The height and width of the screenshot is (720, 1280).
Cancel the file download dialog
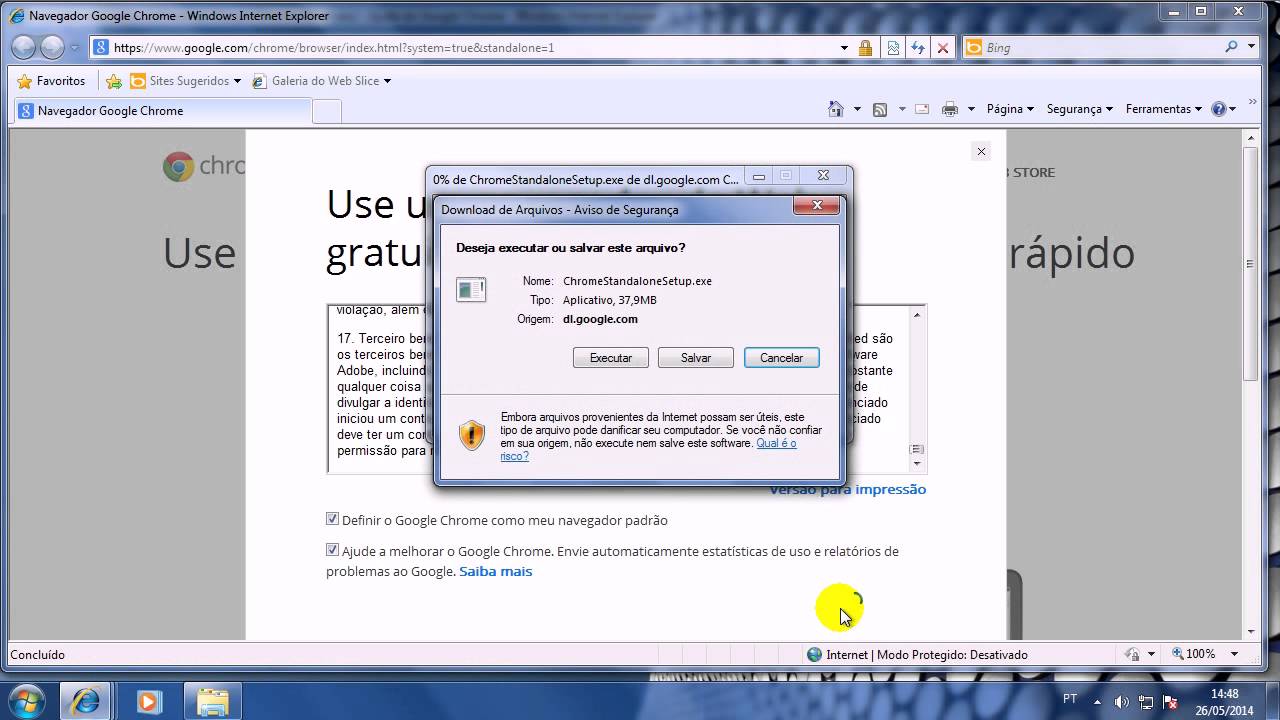click(781, 358)
